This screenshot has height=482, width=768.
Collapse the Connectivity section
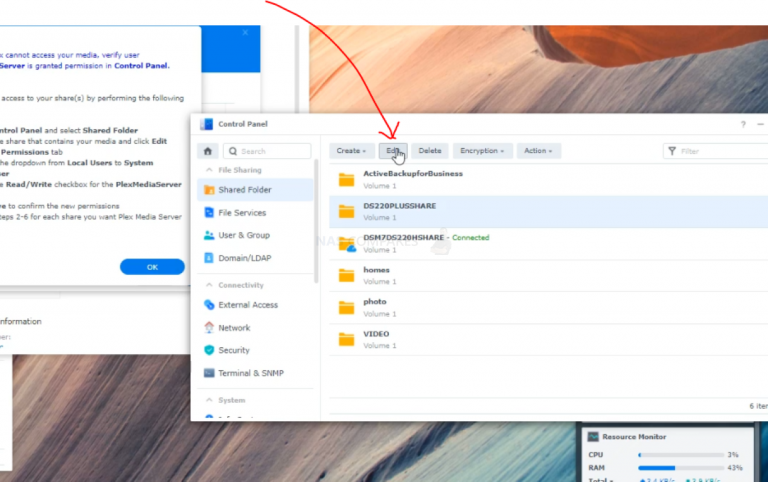coord(208,285)
